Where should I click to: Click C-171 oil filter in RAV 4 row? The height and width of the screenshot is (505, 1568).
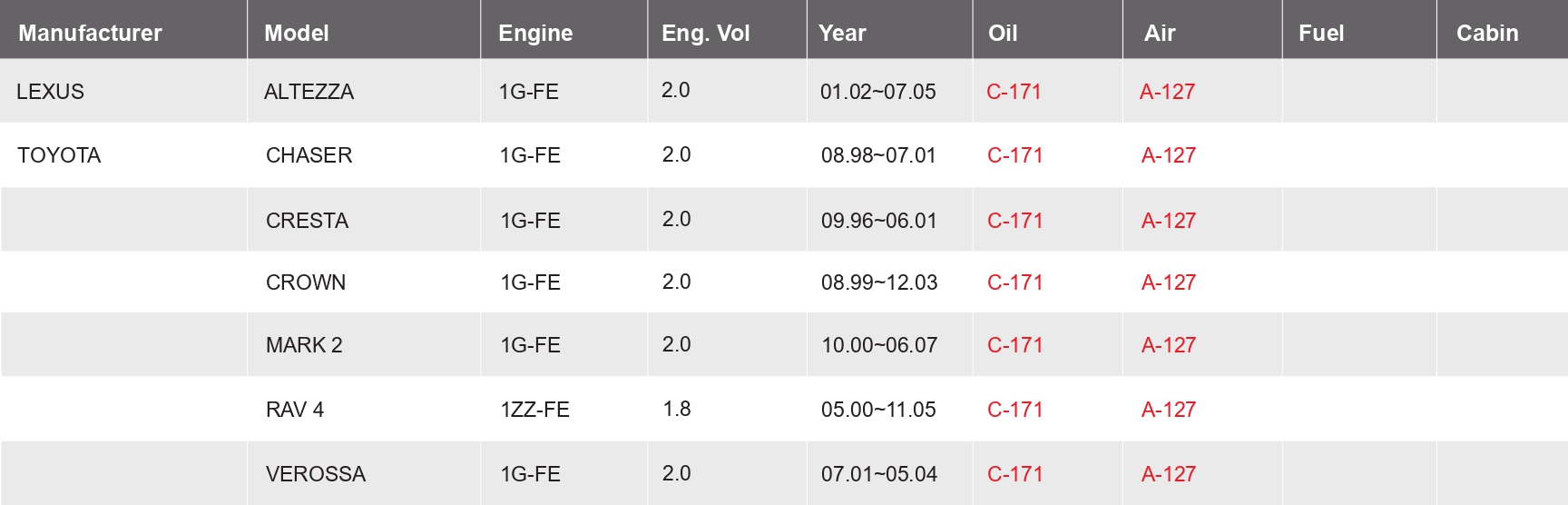[x=1014, y=410]
